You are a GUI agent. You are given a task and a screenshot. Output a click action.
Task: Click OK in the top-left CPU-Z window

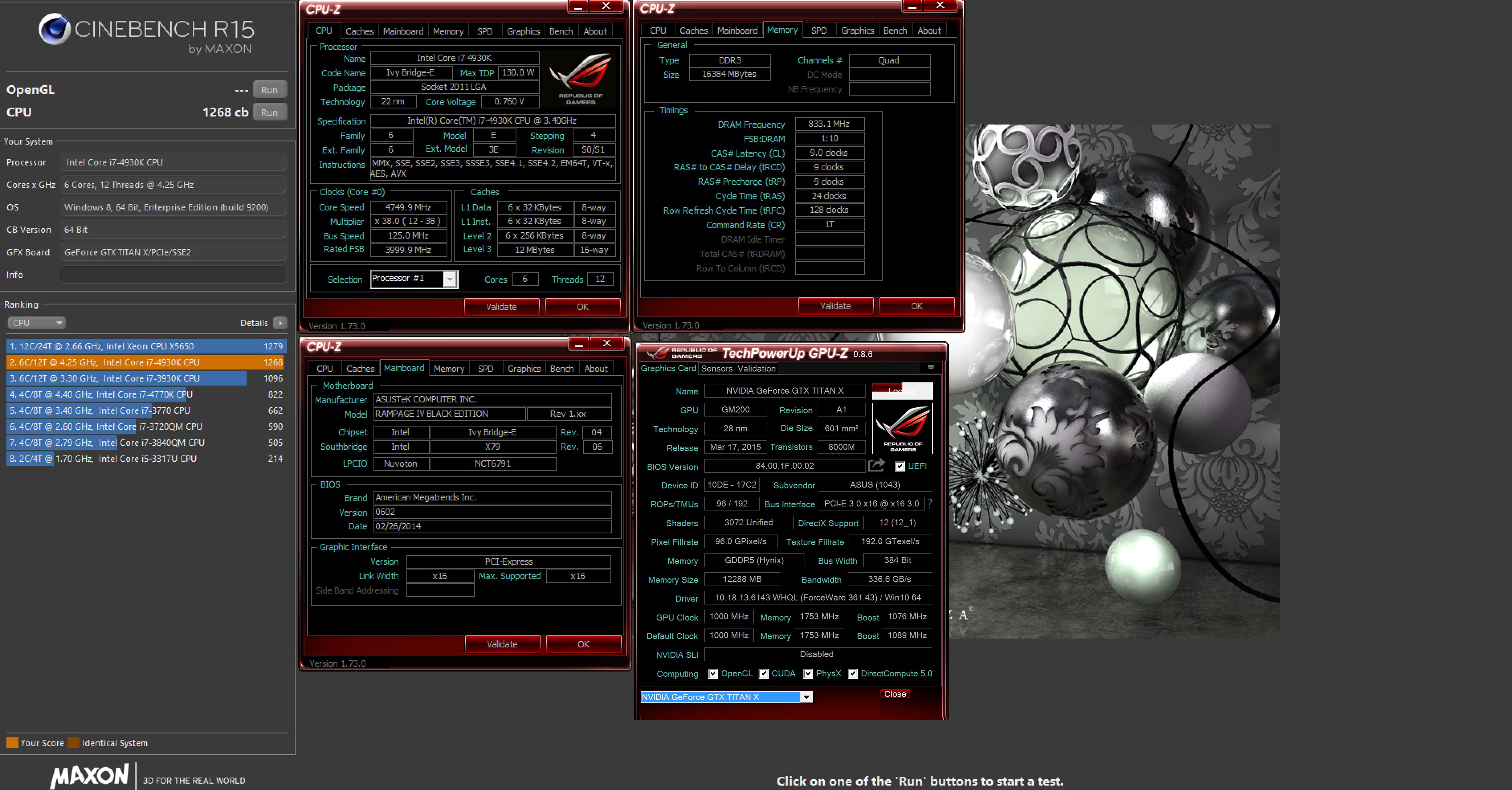[582, 307]
